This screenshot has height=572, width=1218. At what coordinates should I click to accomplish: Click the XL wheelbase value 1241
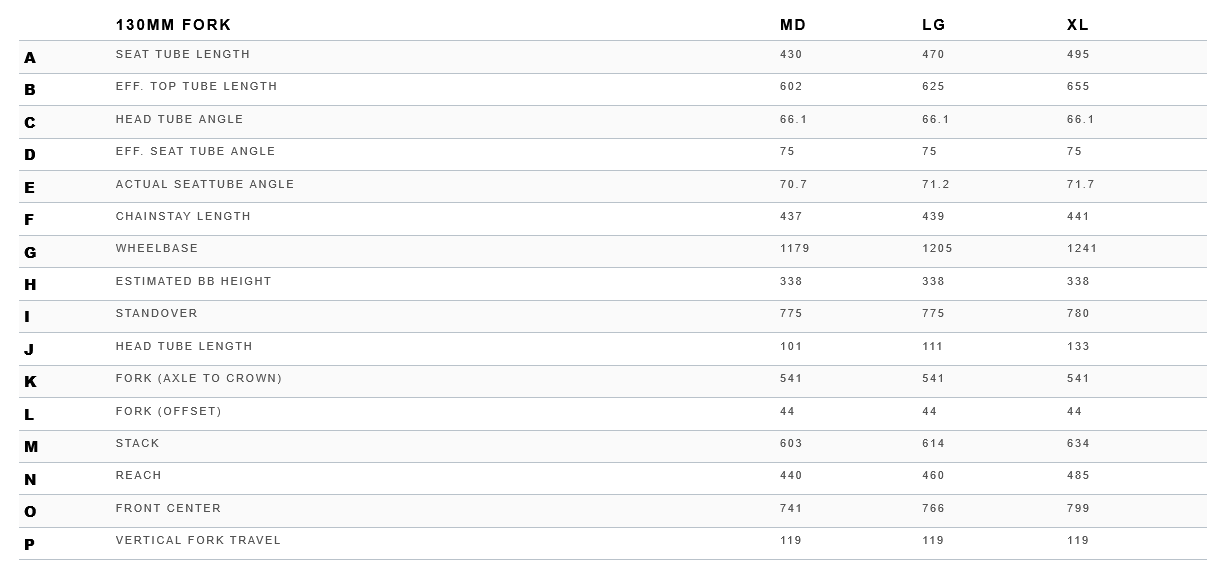click(1082, 248)
